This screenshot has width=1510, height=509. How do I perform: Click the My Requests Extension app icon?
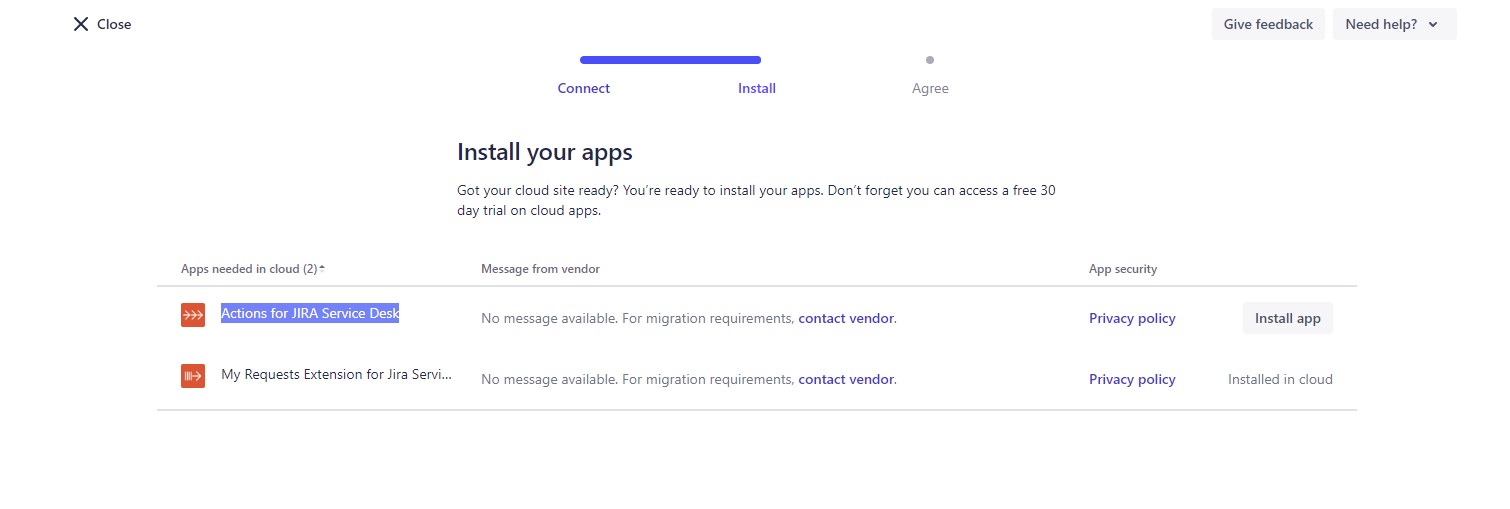click(193, 375)
